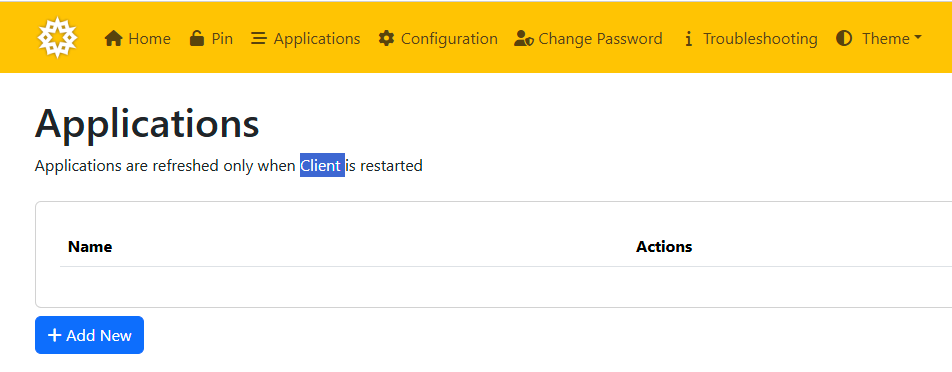Open the Troubleshooting page
The height and width of the screenshot is (372, 952).
click(751, 39)
